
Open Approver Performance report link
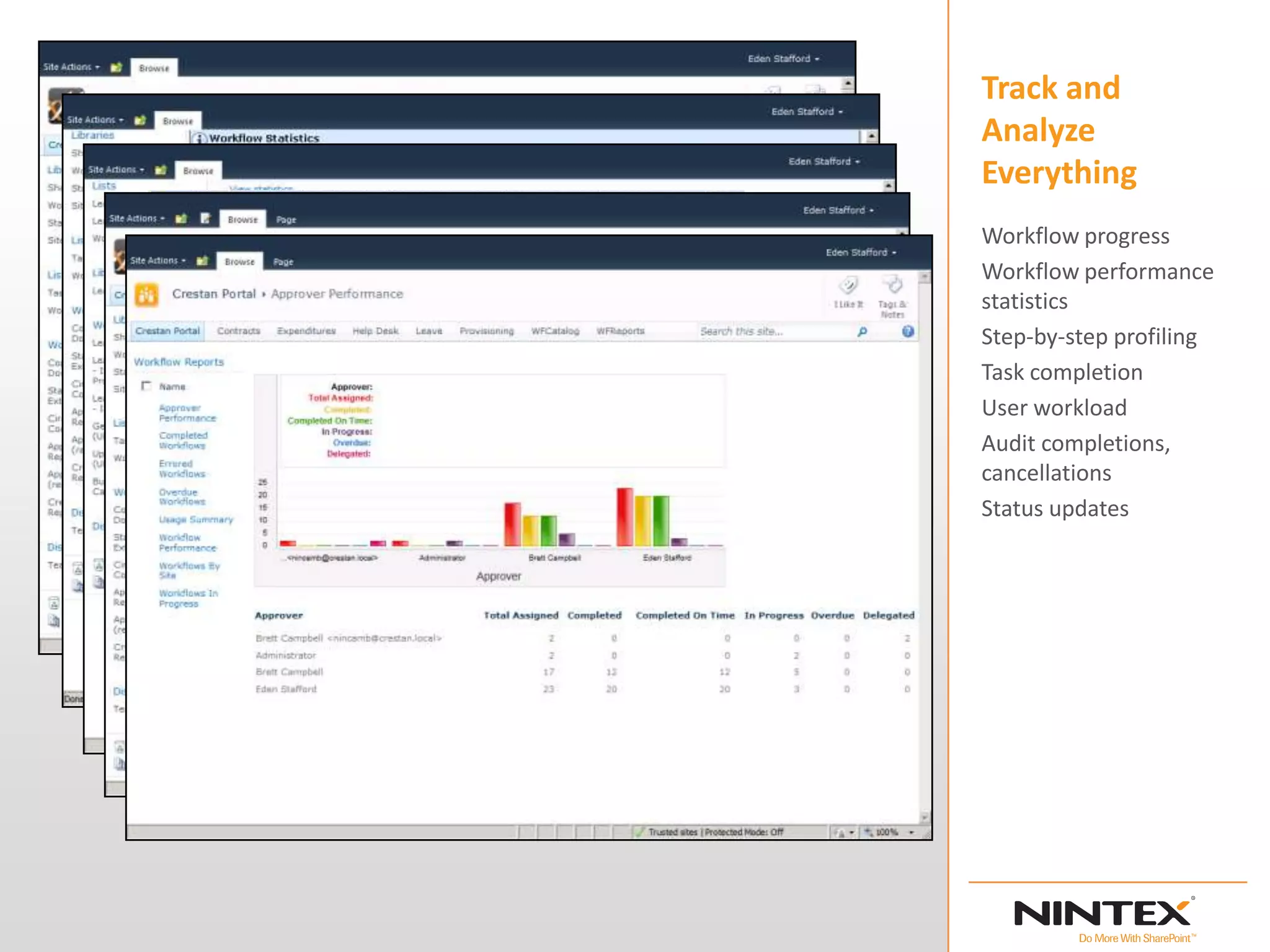point(187,413)
